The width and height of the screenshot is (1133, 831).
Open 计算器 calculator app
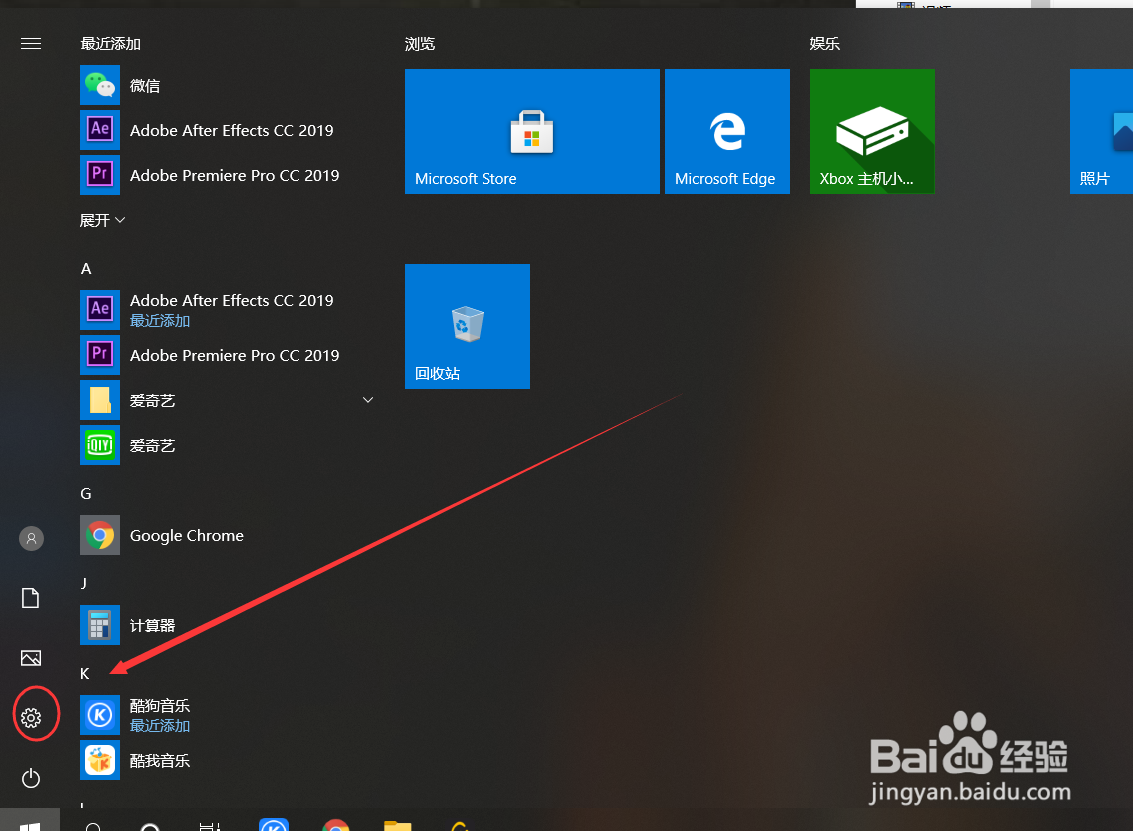tap(227, 625)
